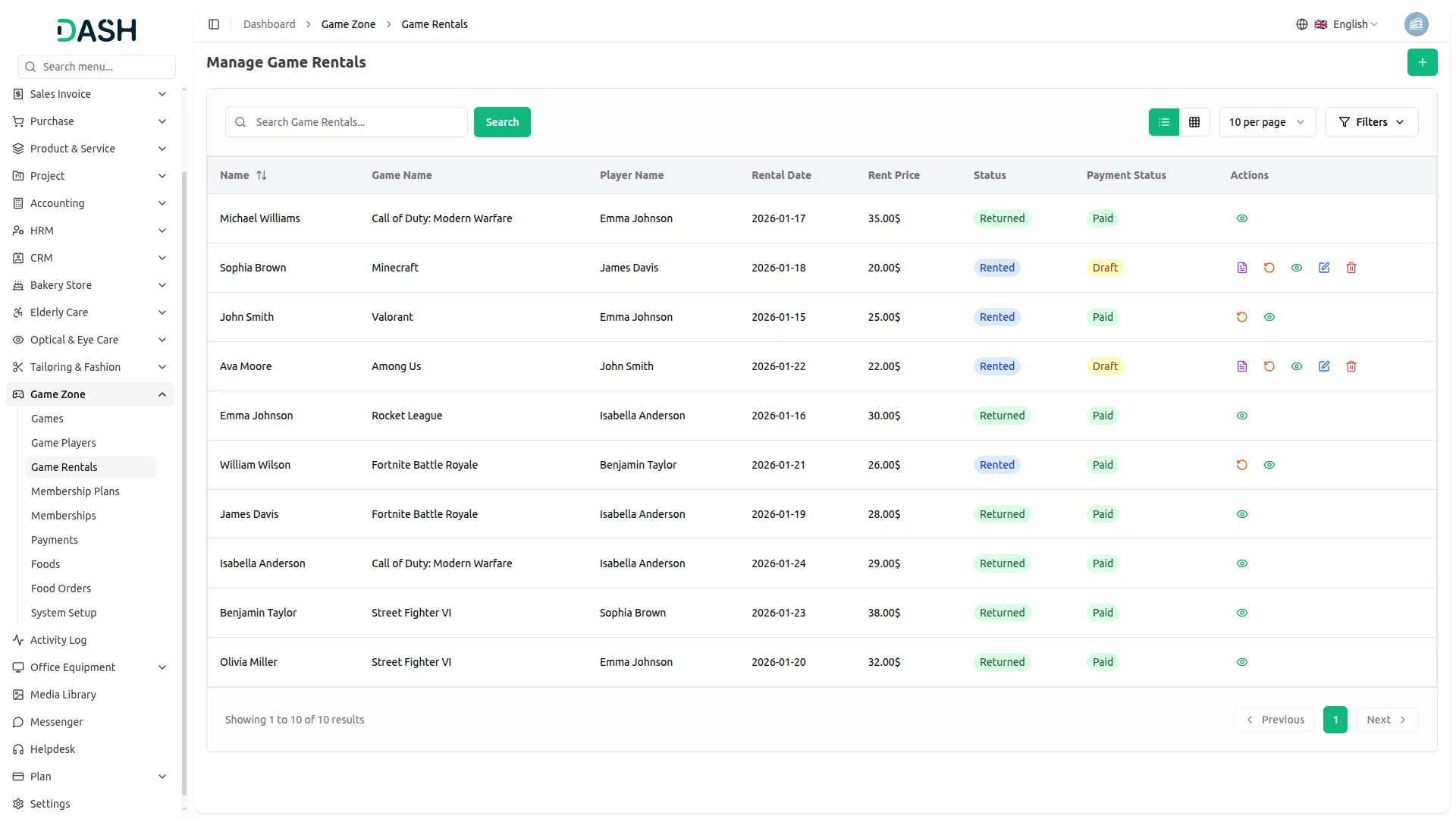Click the Previous pagination button
The image size is (1456, 819).
click(x=1276, y=720)
